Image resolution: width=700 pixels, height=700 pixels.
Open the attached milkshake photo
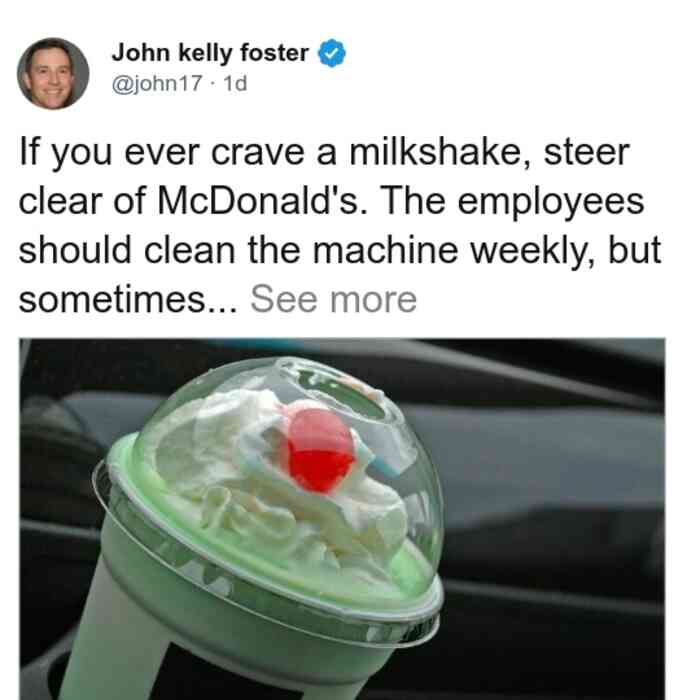(342, 519)
